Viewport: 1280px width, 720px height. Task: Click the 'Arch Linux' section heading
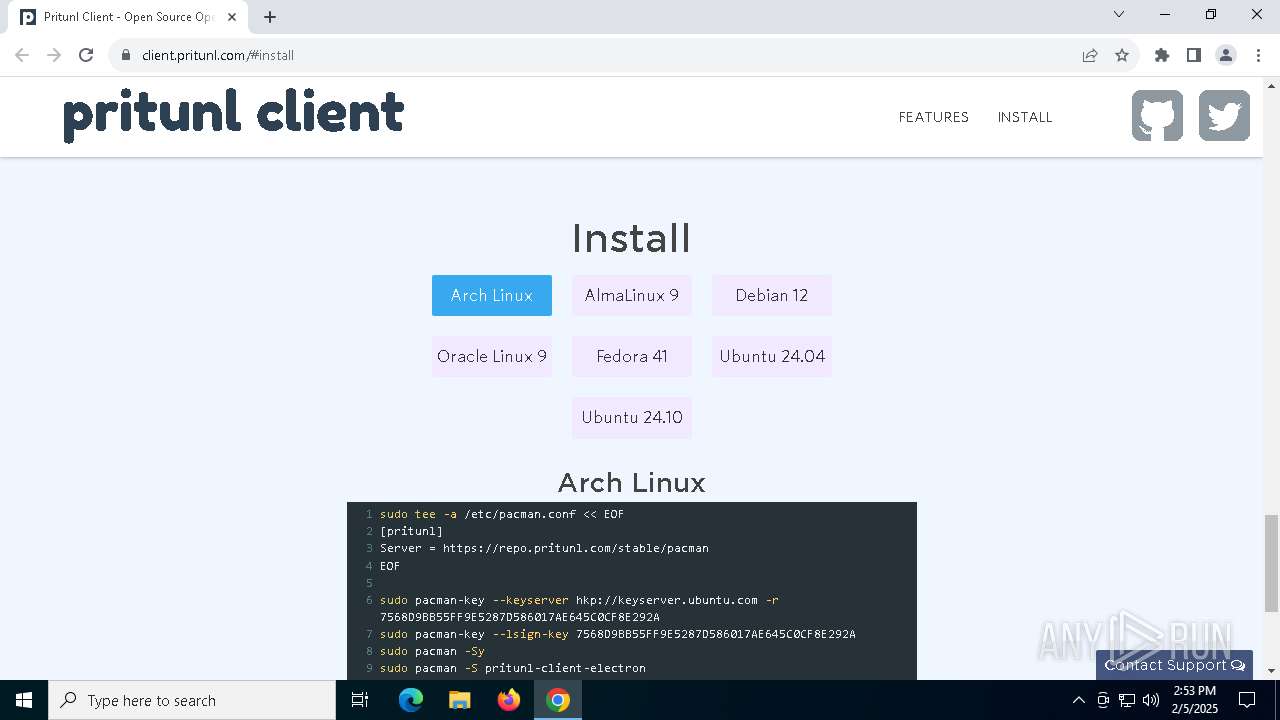point(632,482)
